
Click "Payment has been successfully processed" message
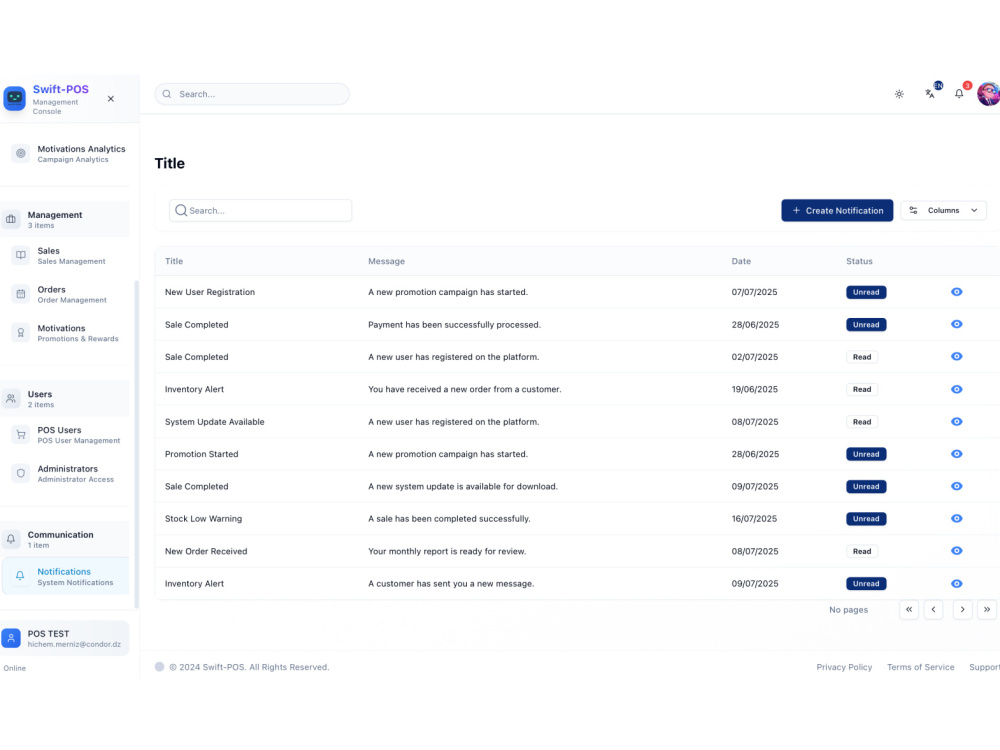[454, 325]
